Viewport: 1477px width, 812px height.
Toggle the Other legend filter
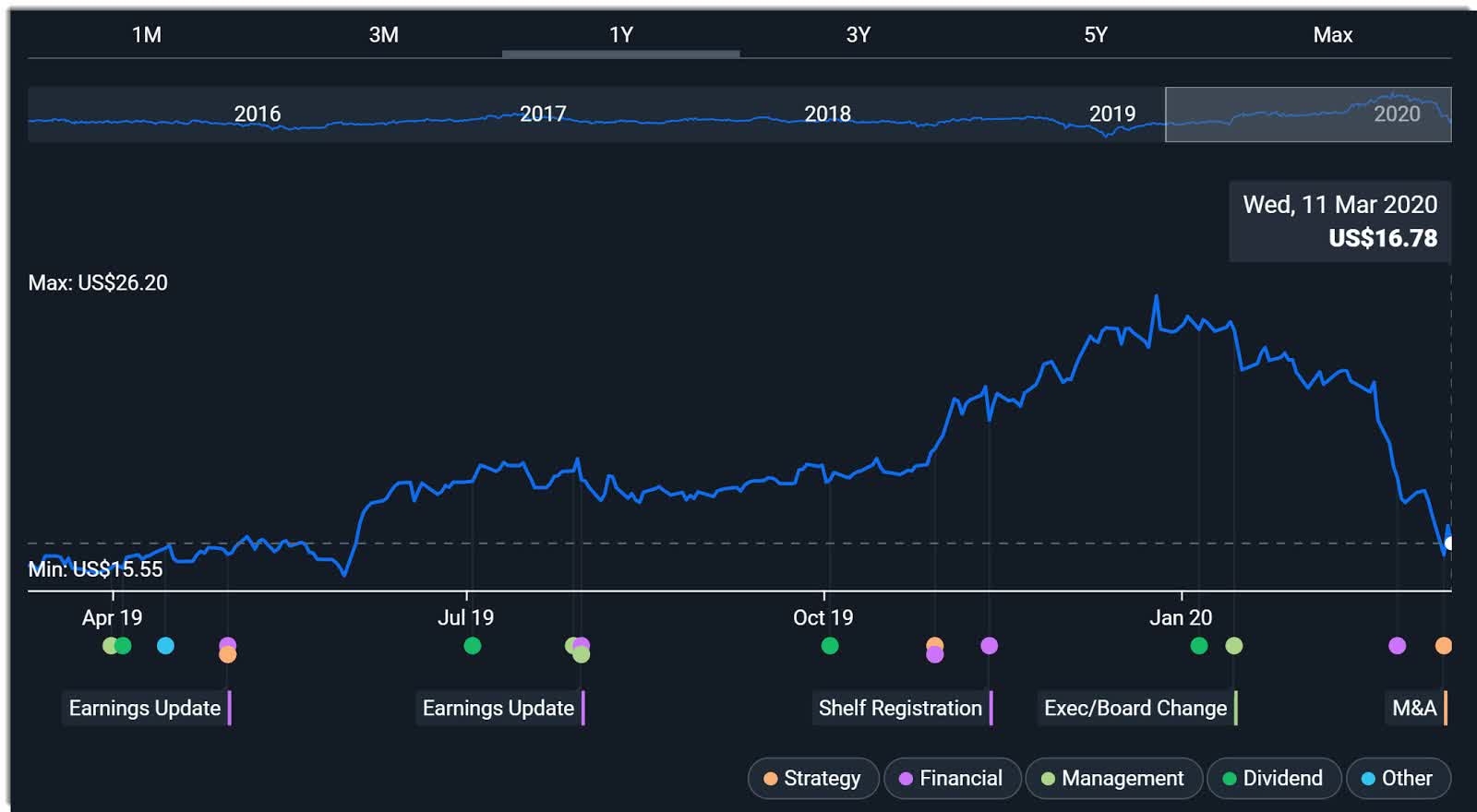pos(1398,778)
